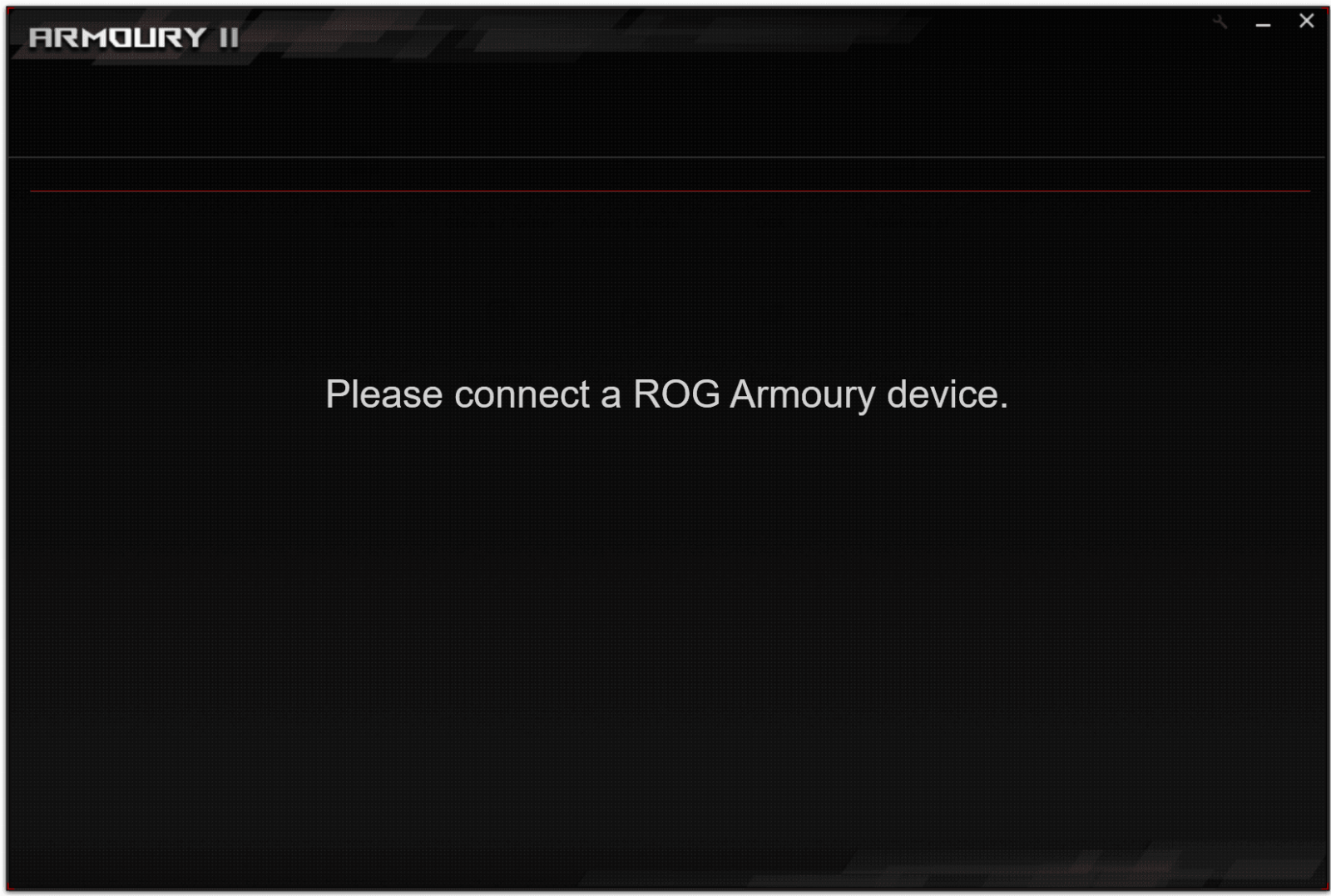Click the word 'Armoury' in the center message
1331x896 pixels.
pos(803,396)
